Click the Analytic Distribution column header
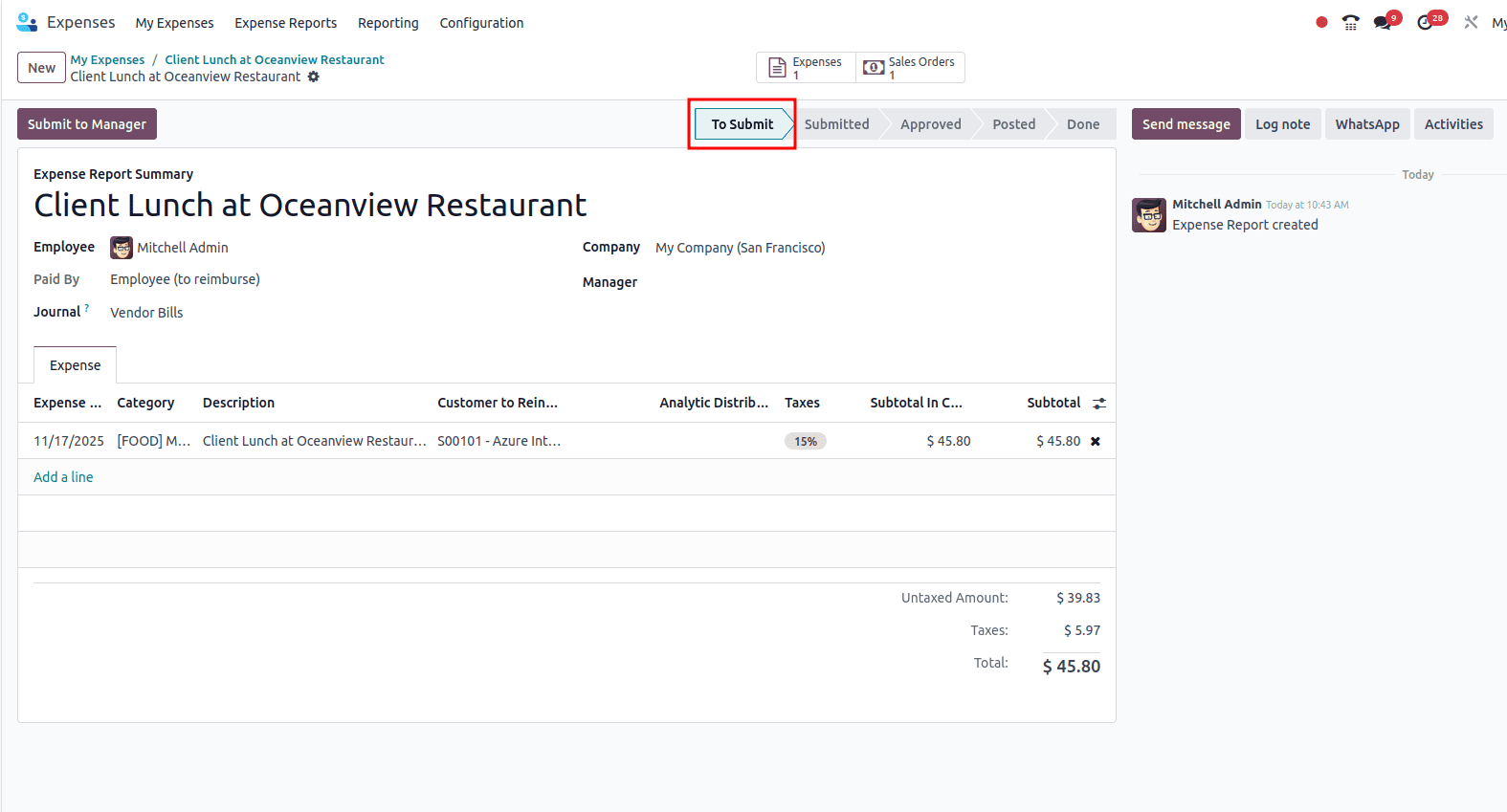This screenshot has height=812, width=1507. [x=714, y=403]
